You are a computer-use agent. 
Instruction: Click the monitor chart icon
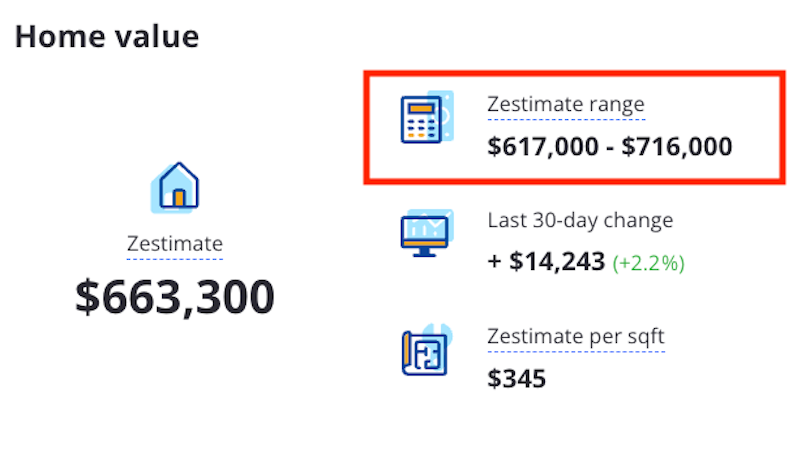(x=425, y=234)
